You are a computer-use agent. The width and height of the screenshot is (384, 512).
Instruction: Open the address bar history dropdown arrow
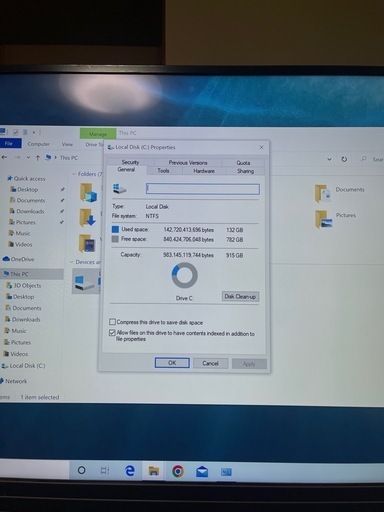tap(329, 159)
